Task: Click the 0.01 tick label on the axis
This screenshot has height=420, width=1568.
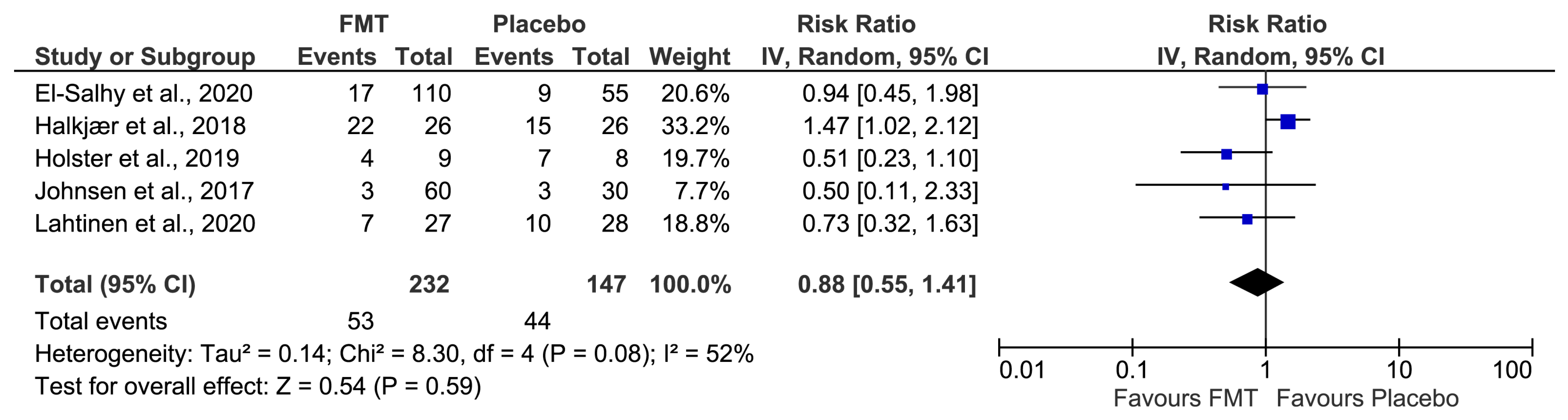Action: 1022,370
